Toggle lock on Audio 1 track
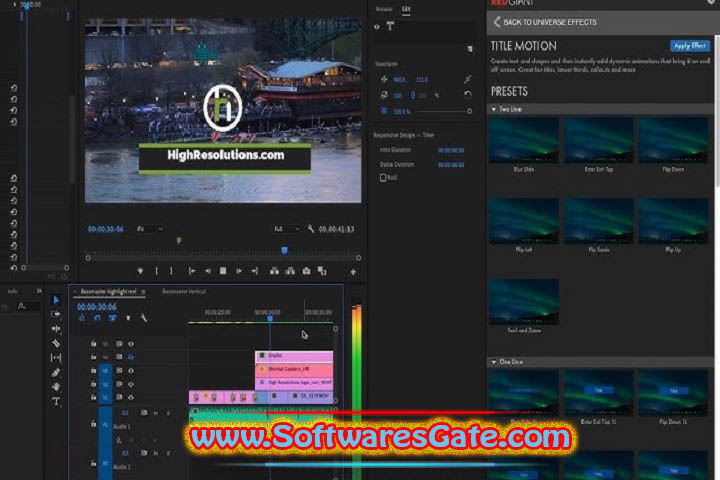Viewport: 720px width, 480px height. tap(93, 424)
